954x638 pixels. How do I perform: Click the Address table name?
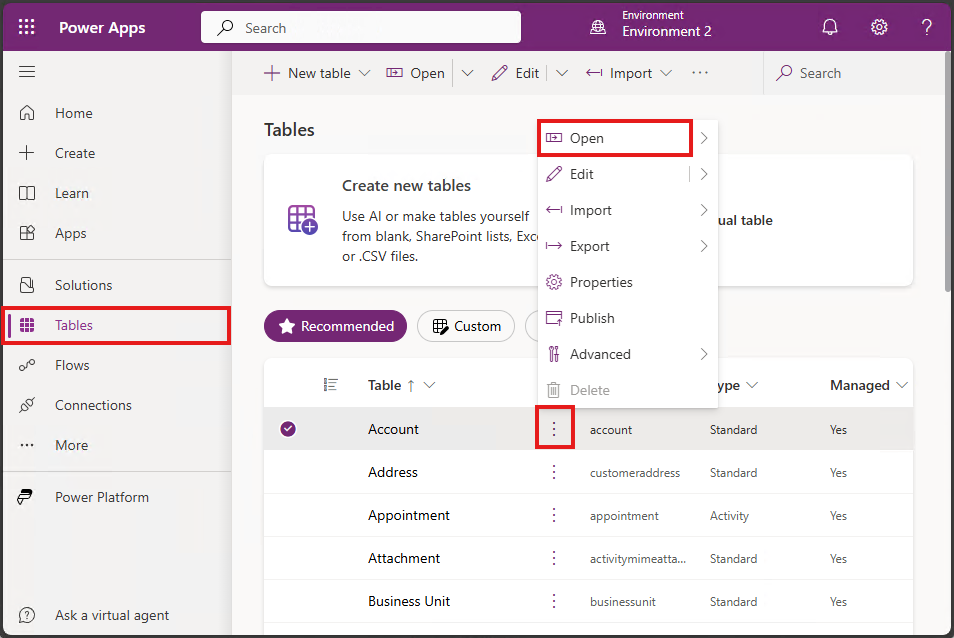(393, 473)
